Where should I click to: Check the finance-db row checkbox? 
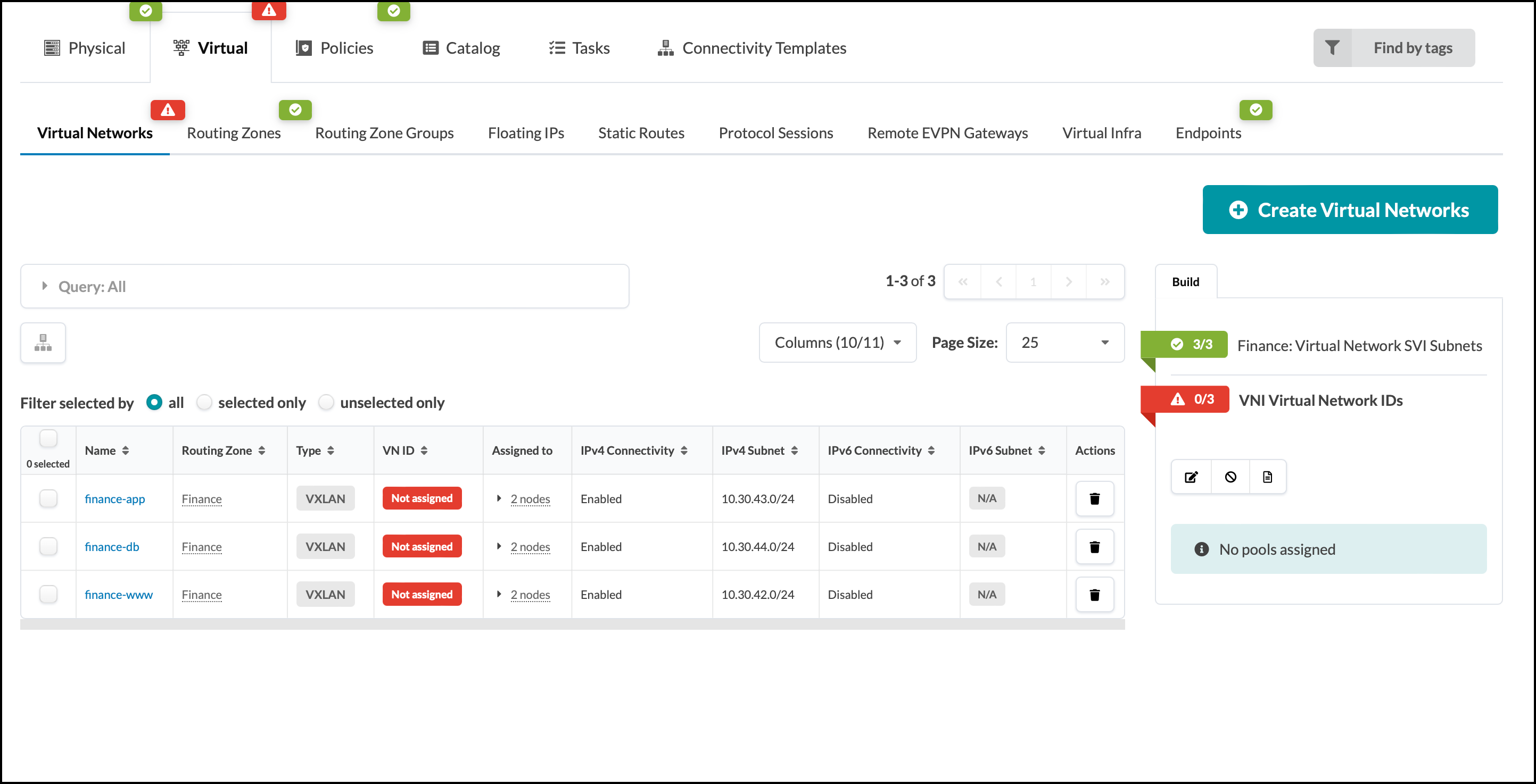[x=48, y=546]
